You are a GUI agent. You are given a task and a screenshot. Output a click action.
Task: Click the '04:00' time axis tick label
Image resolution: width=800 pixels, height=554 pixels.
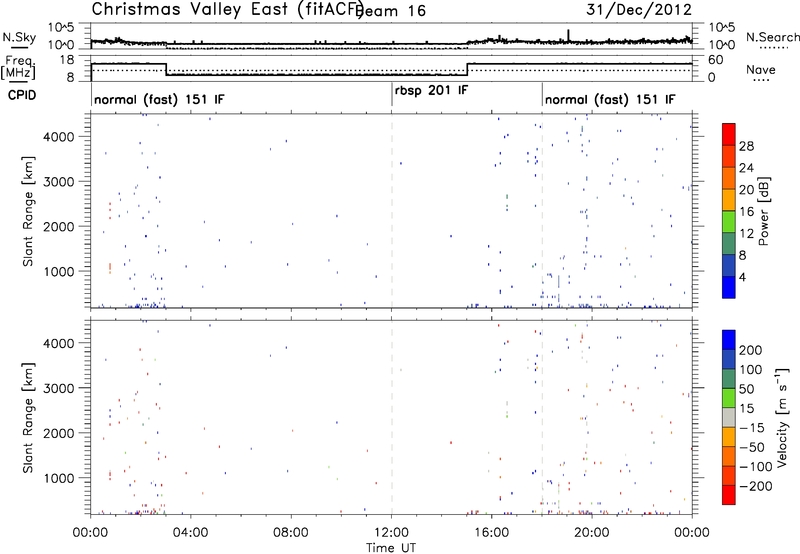tap(191, 533)
